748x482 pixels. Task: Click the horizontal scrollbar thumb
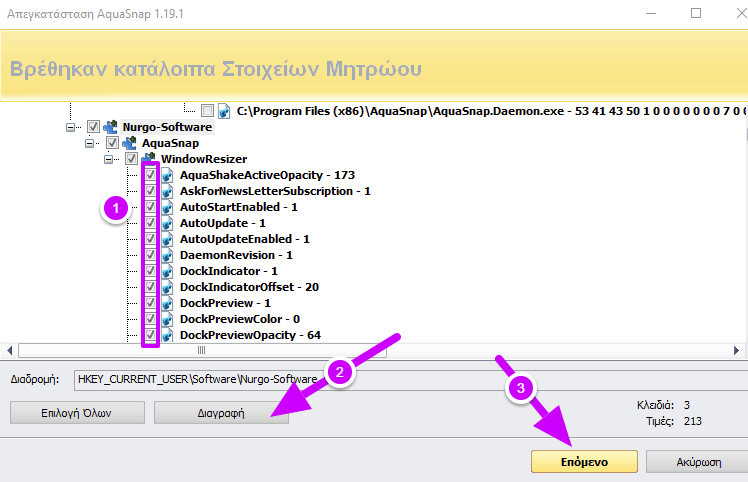point(202,350)
